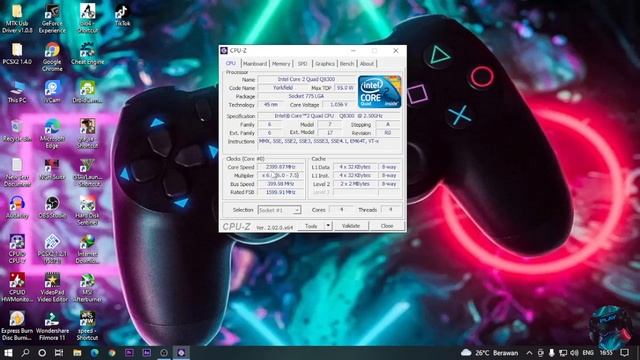This screenshot has width=640, height=360.
Task: Open Express Burn Disc Burning shortcut
Action: 17,325
